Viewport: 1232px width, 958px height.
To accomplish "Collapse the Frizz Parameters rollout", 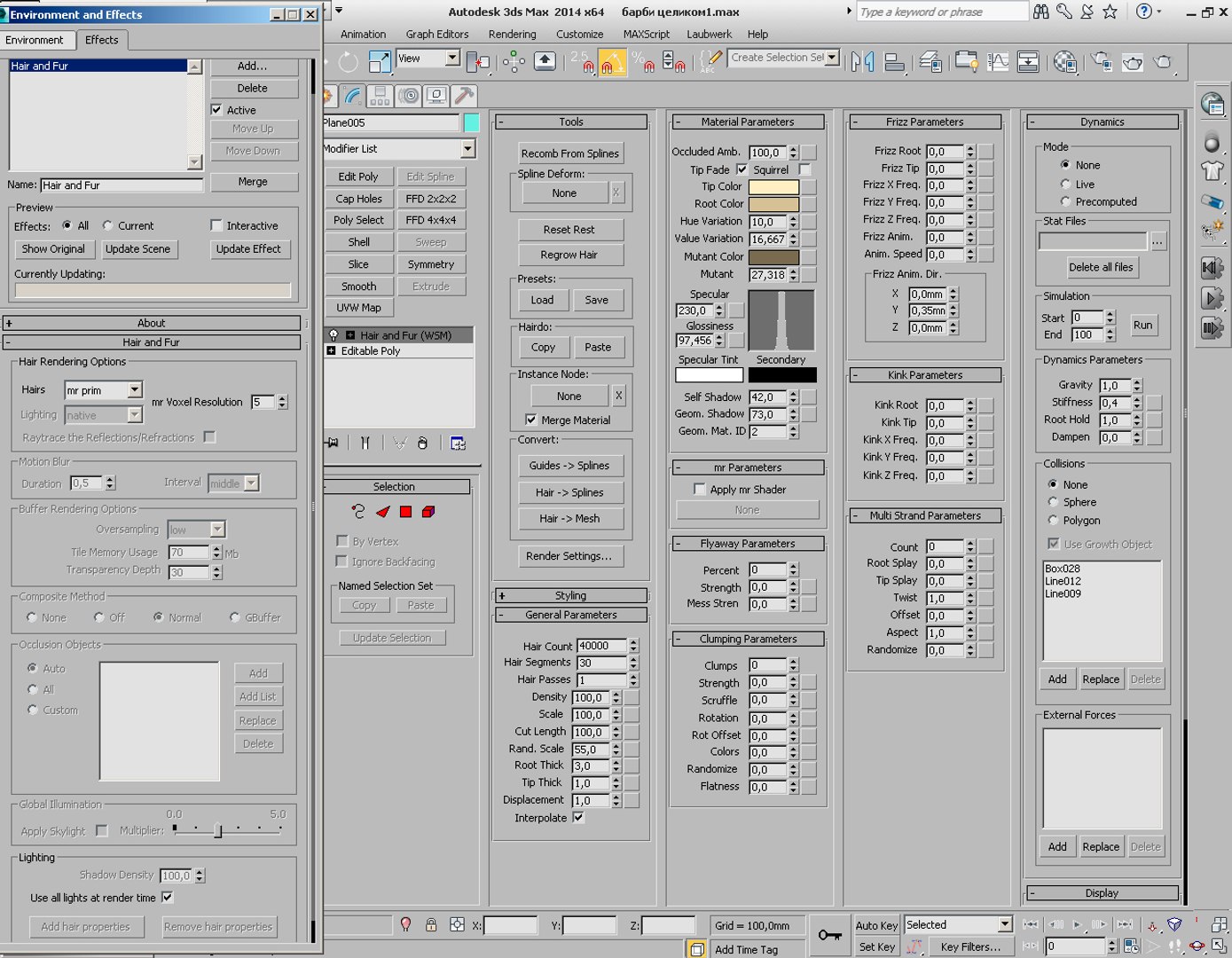I will pos(924,122).
